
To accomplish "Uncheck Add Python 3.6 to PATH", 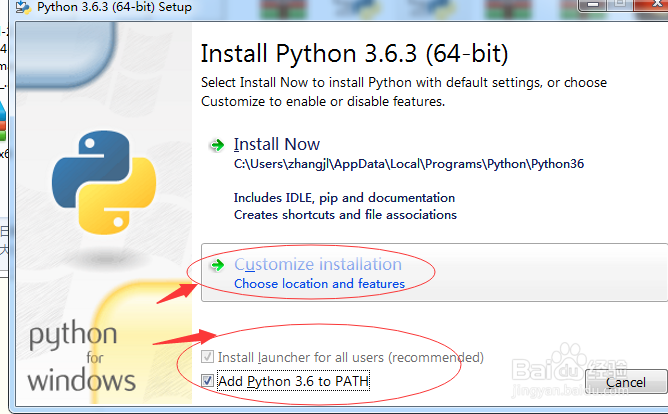I will tap(207, 380).
